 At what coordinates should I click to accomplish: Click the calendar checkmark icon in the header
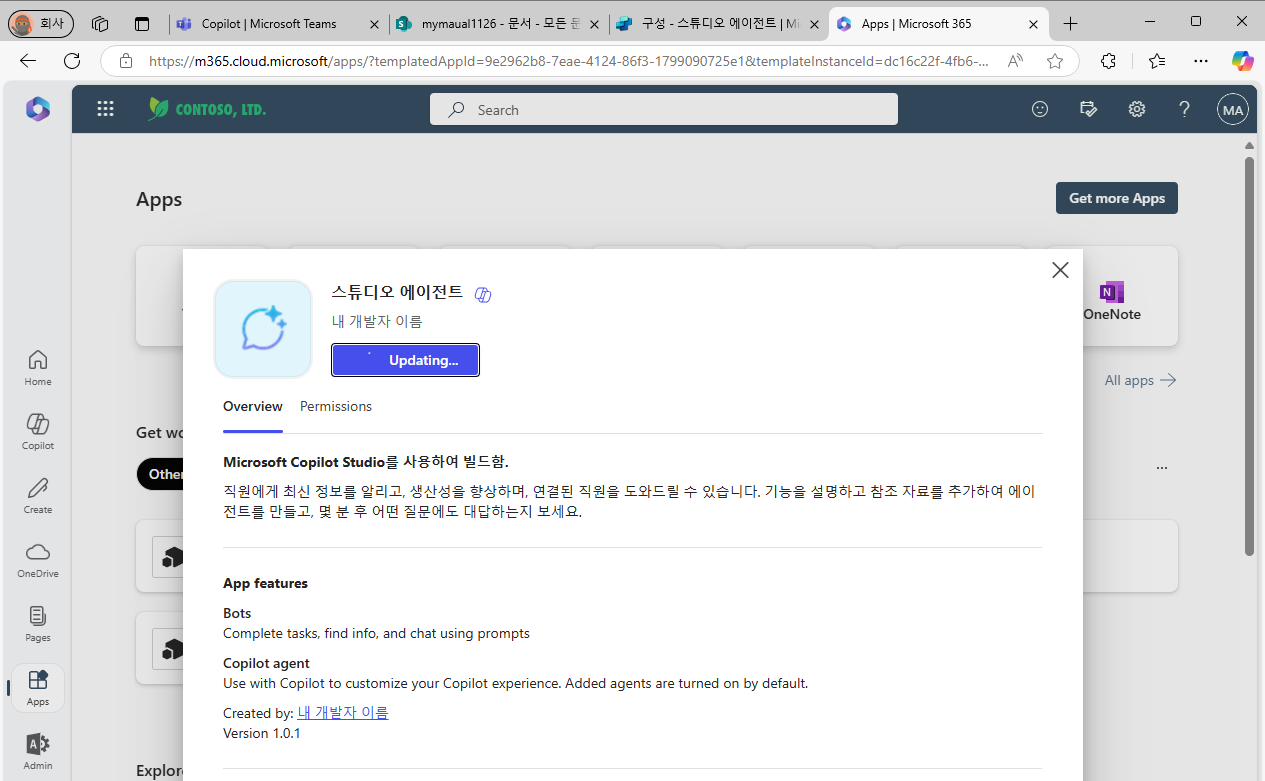pos(1089,110)
